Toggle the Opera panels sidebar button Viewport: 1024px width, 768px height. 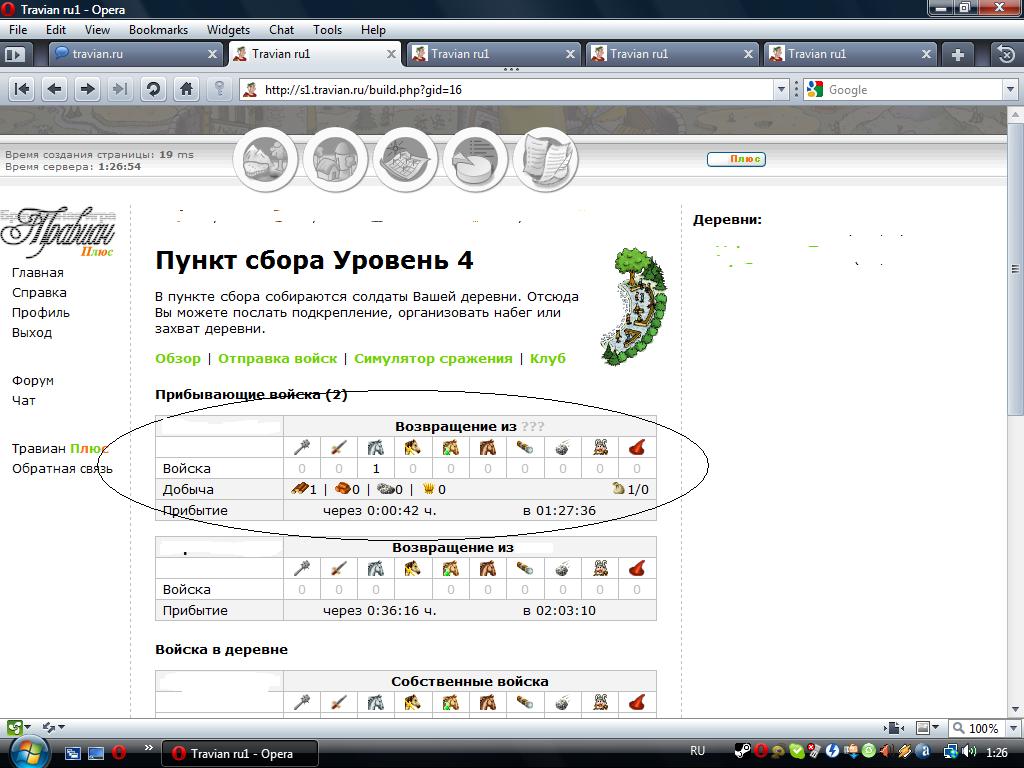14,54
